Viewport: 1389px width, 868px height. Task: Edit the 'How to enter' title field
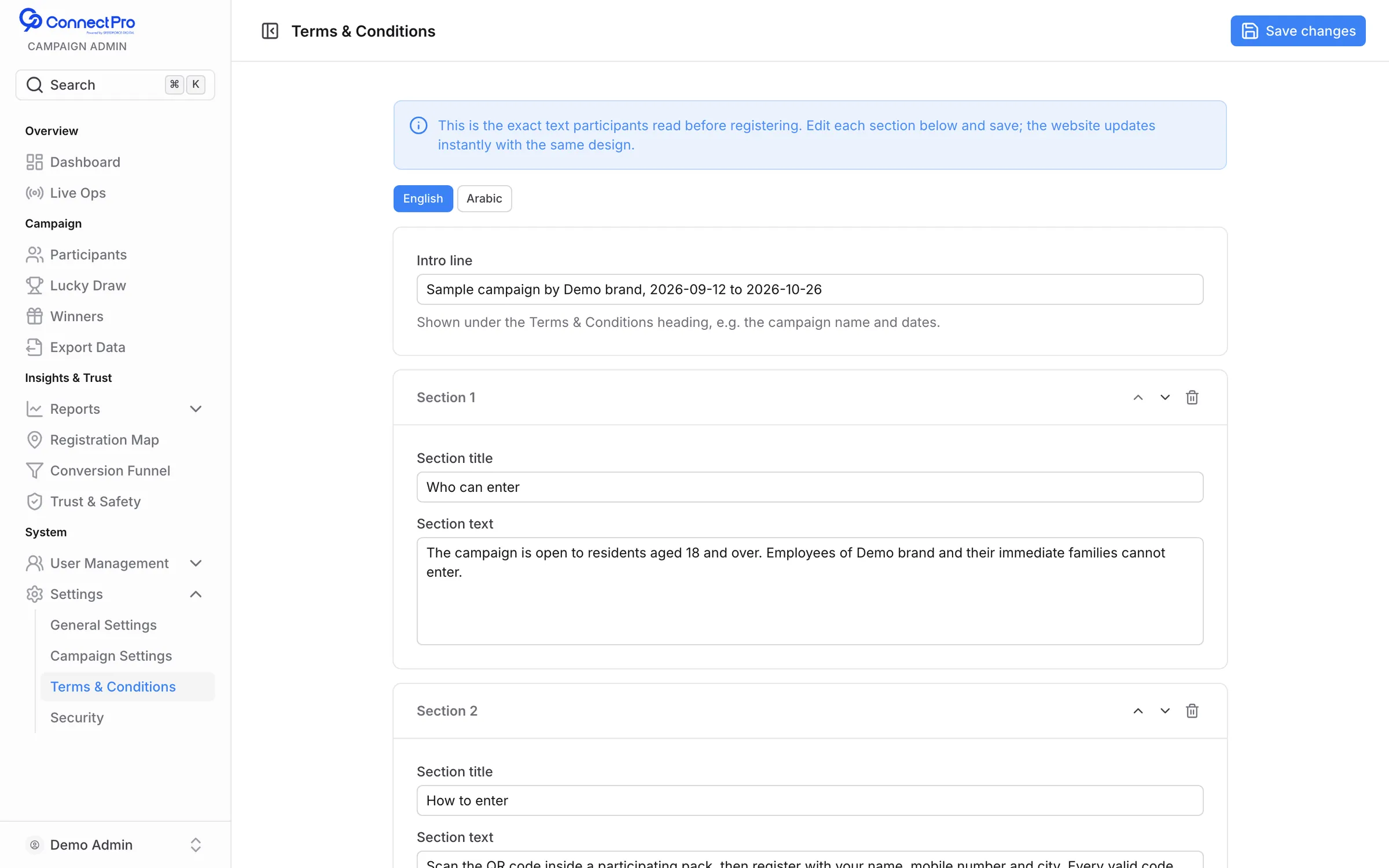coord(810,800)
